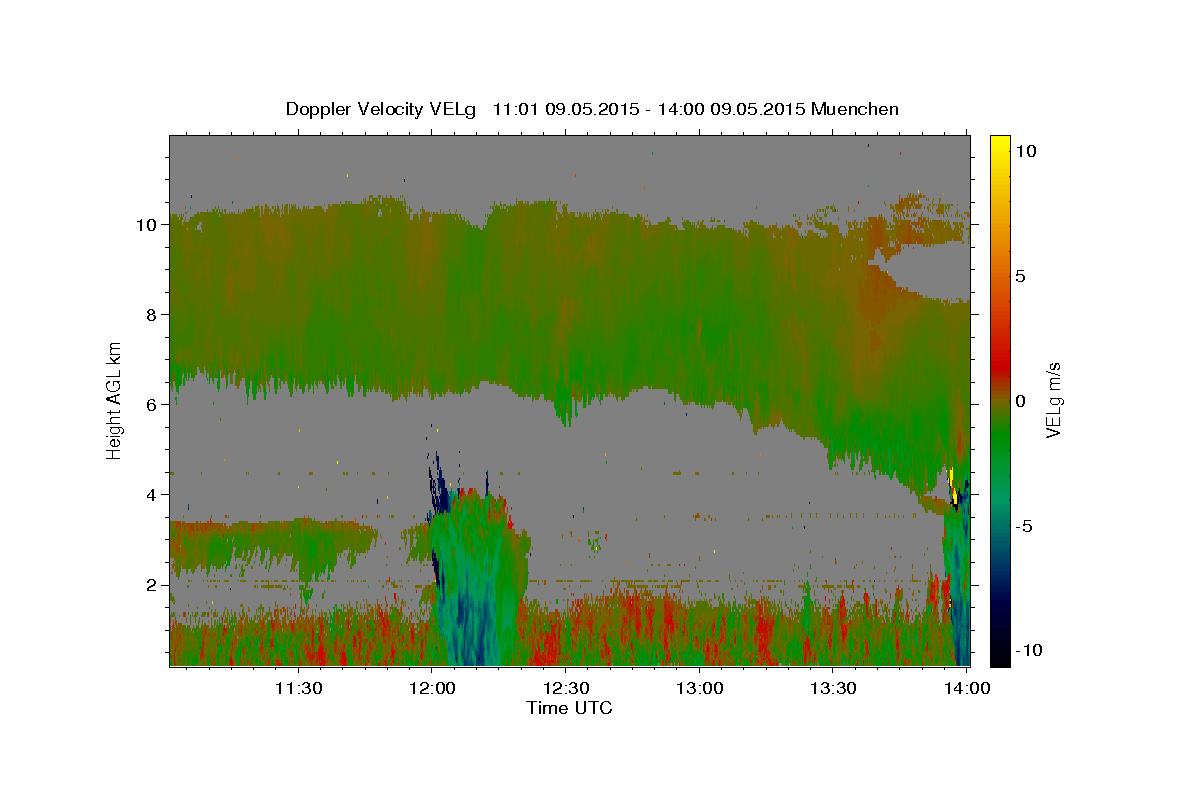Click the 12:30 time tick label
Screen dimensions: 1200x800
pos(565,687)
